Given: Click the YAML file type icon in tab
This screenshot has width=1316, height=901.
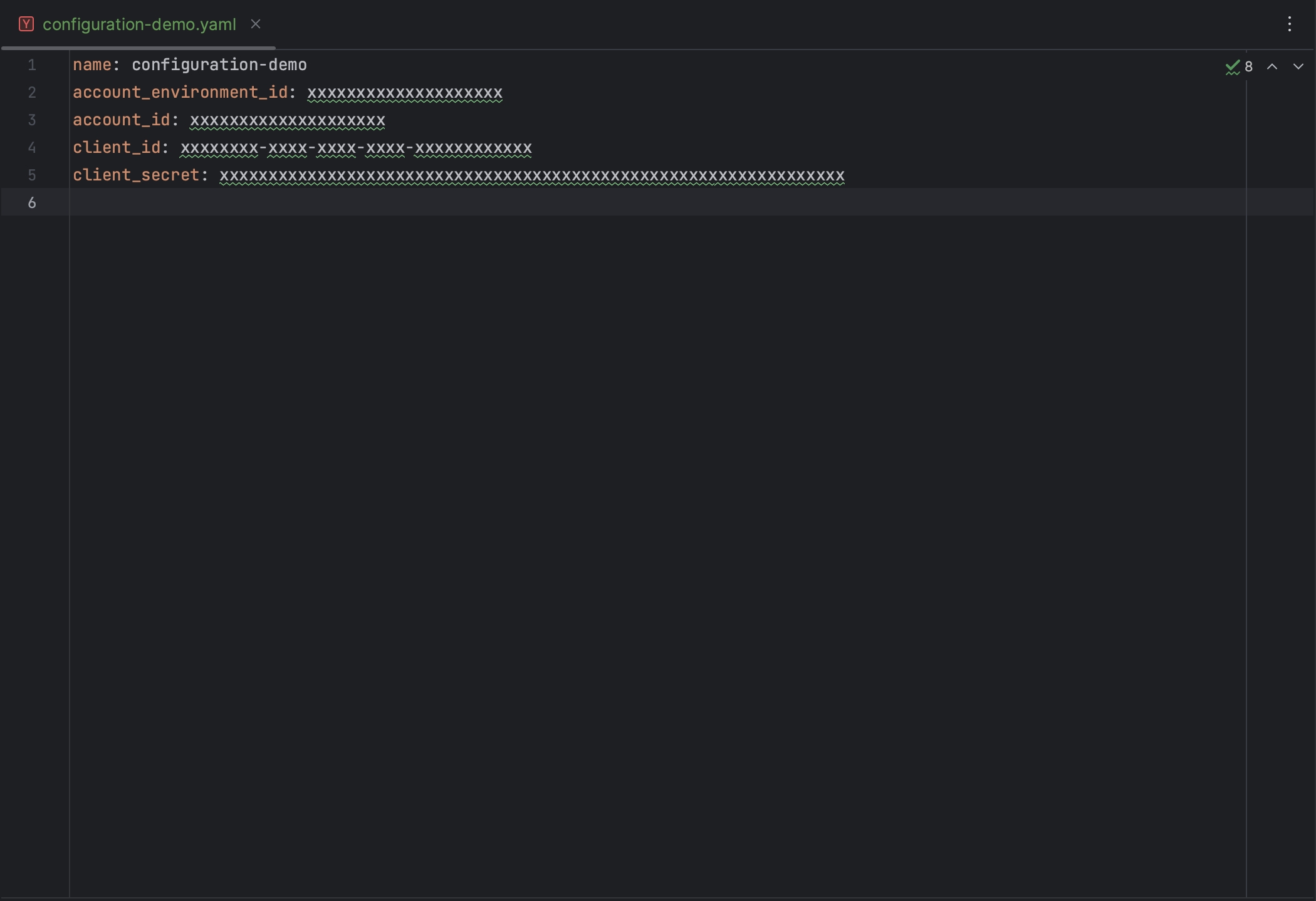Looking at the screenshot, I should tap(26, 24).
